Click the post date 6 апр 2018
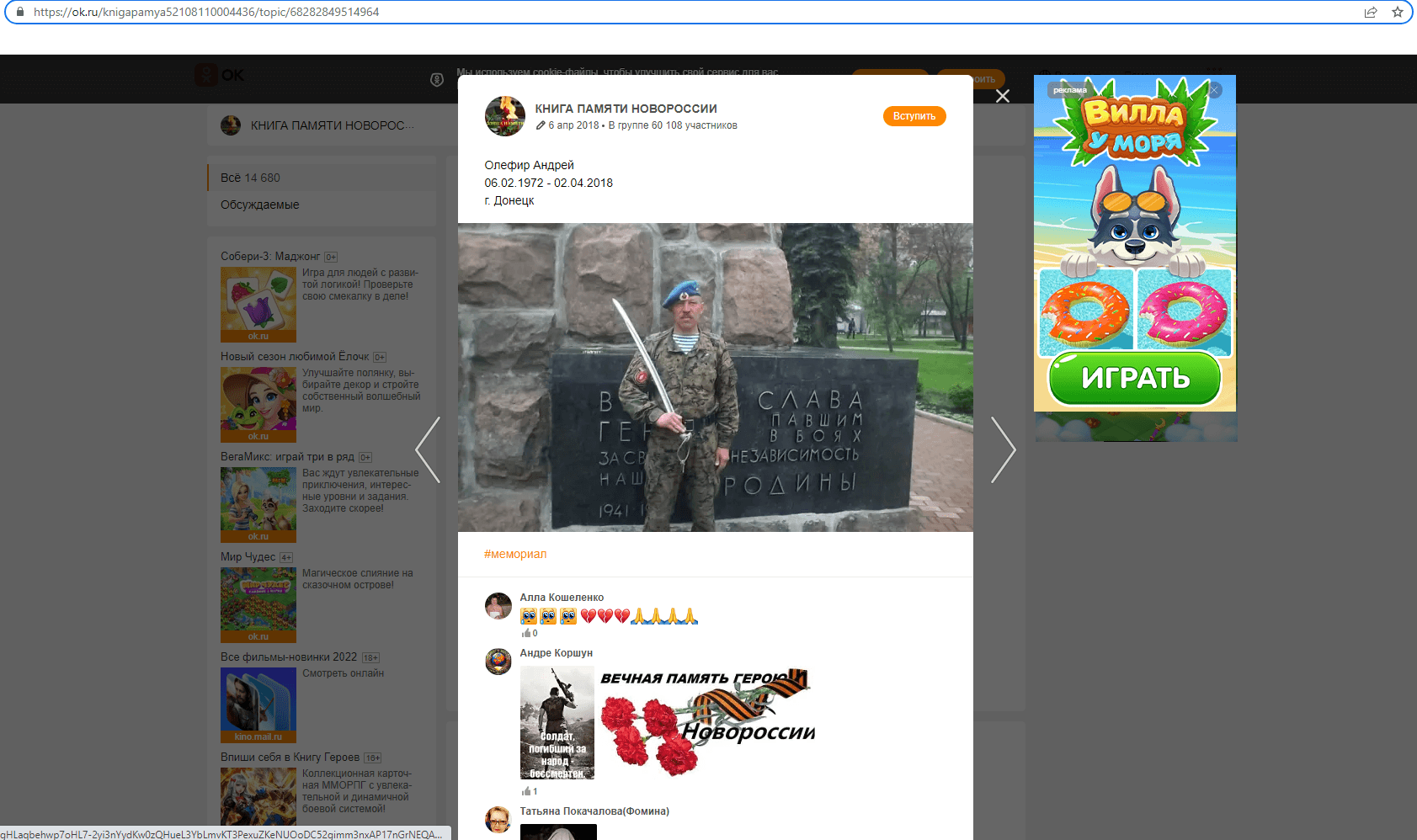This screenshot has height=840, width=1417. [x=573, y=125]
